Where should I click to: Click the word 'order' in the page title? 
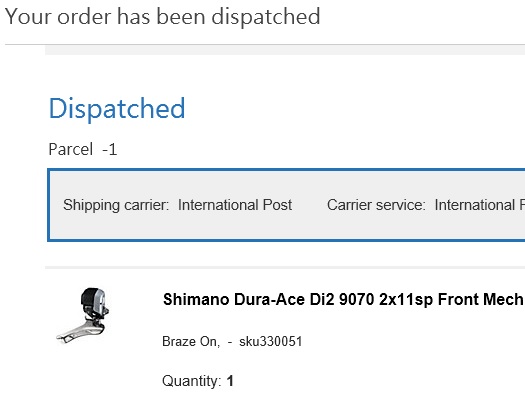tap(84, 17)
